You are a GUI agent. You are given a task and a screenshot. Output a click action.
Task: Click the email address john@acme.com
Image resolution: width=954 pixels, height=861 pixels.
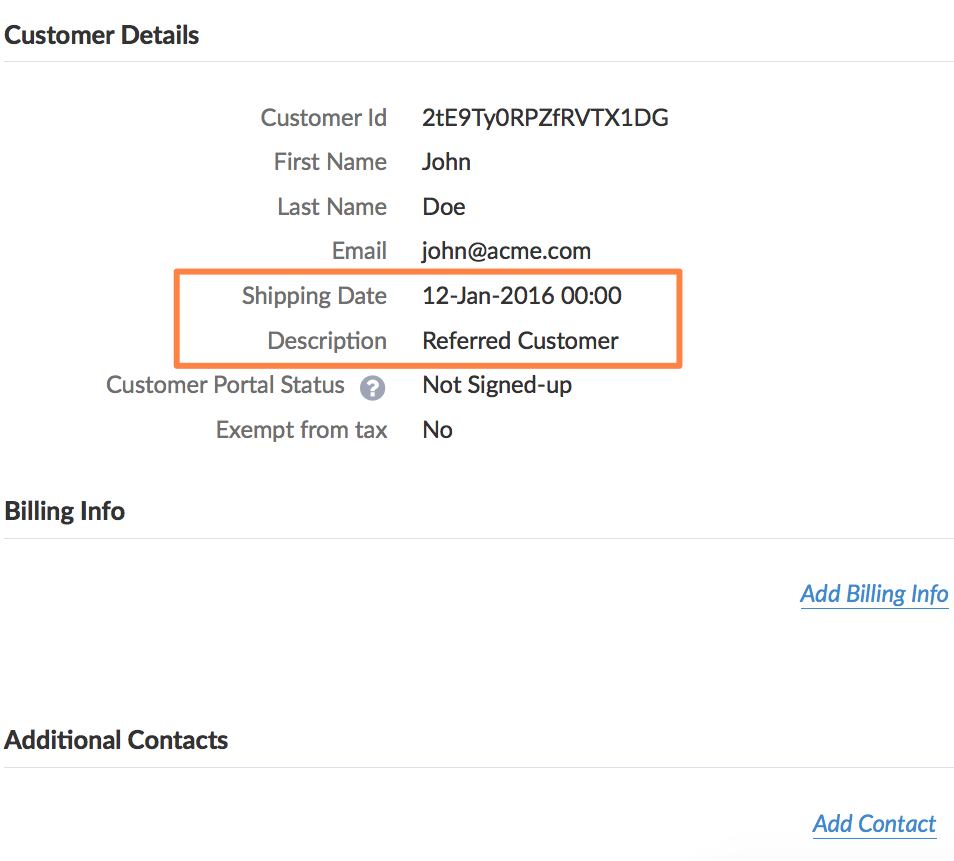coord(506,251)
